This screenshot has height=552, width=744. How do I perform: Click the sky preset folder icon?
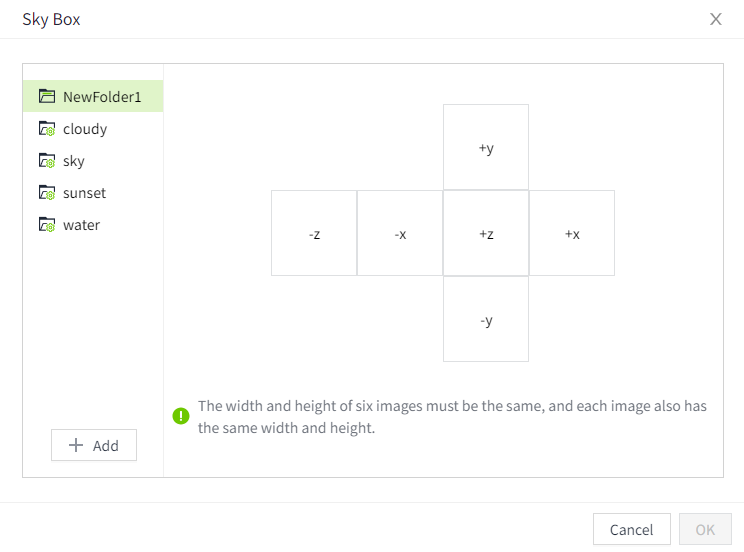(x=47, y=161)
